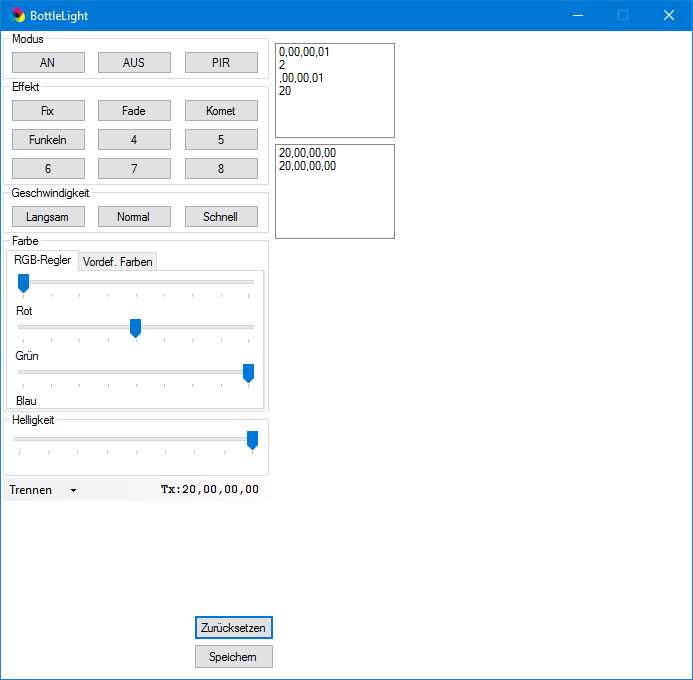Select the Fix effect
This screenshot has height=680, width=693.
point(48,110)
